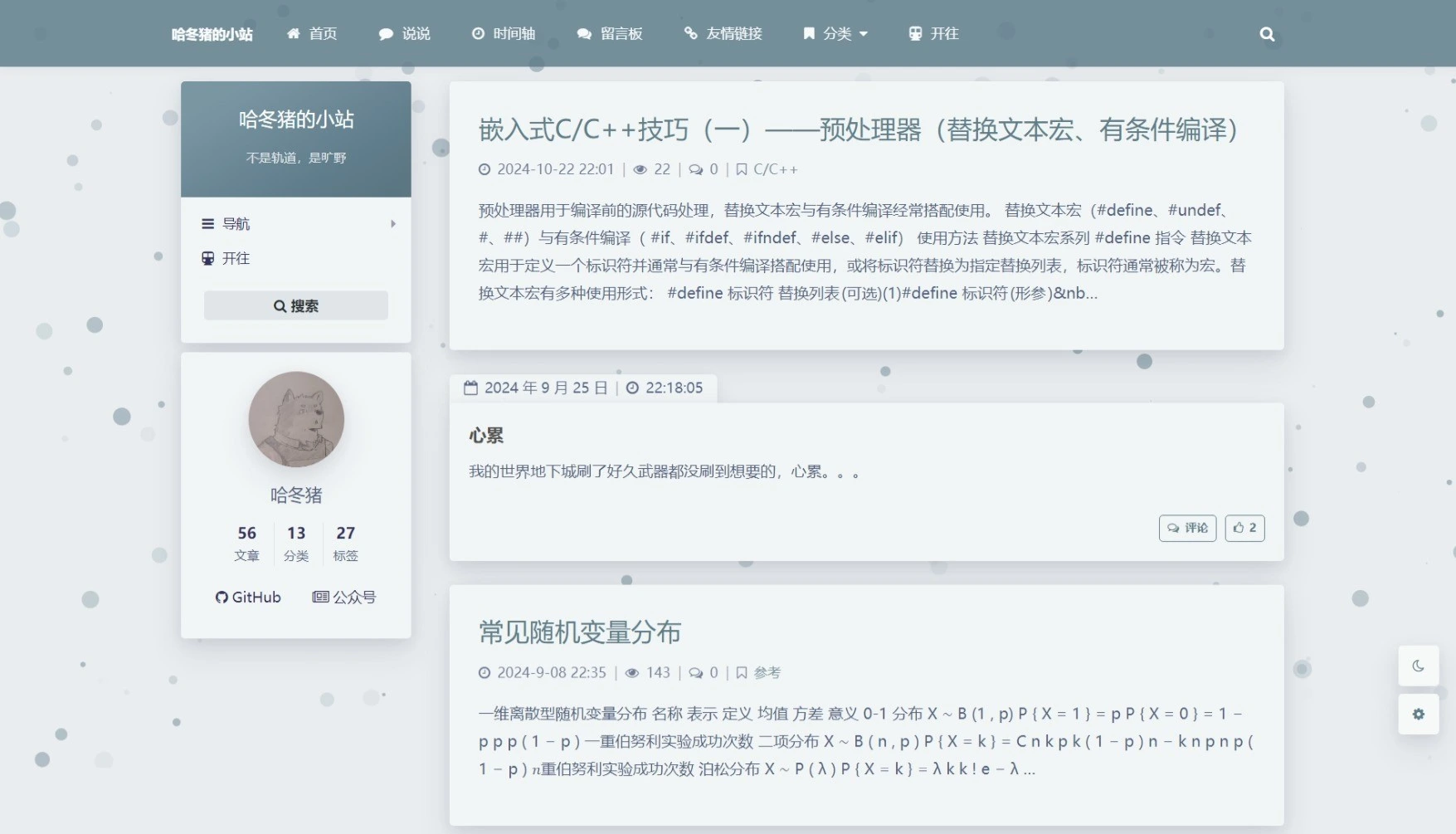Image resolution: width=1456 pixels, height=834 pixels.
Task: Click the 公众号 icon in the sidebar
Action: tap(319, 597)
